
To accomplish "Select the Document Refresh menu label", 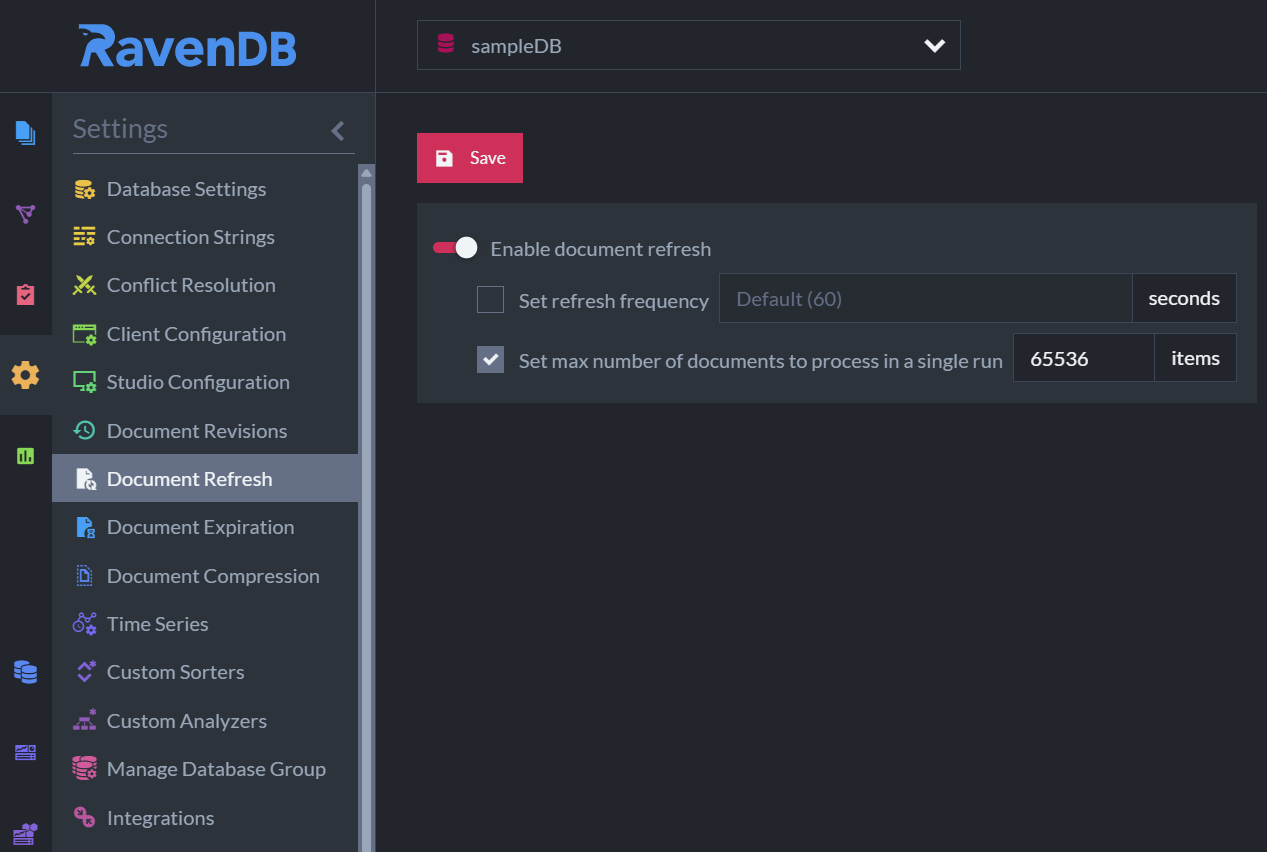I will click(189, 479).
